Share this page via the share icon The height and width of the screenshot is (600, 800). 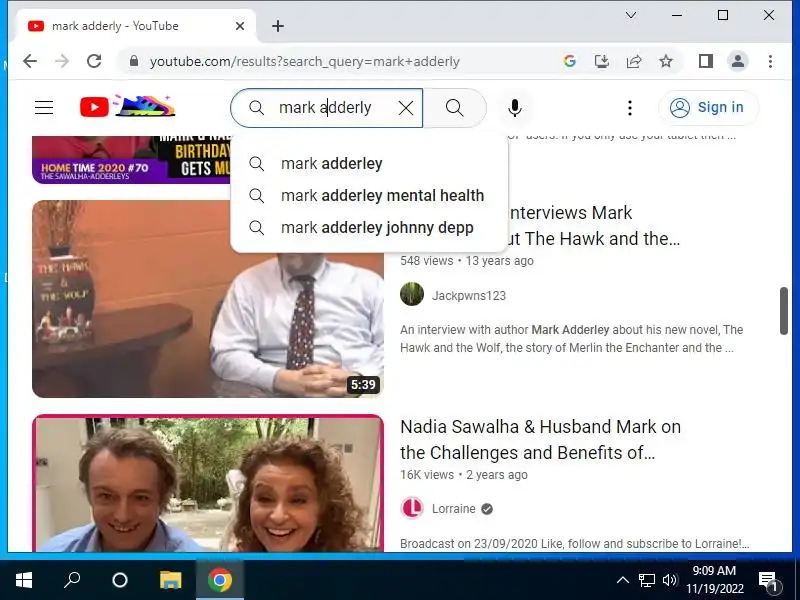[x=634, y=61]
